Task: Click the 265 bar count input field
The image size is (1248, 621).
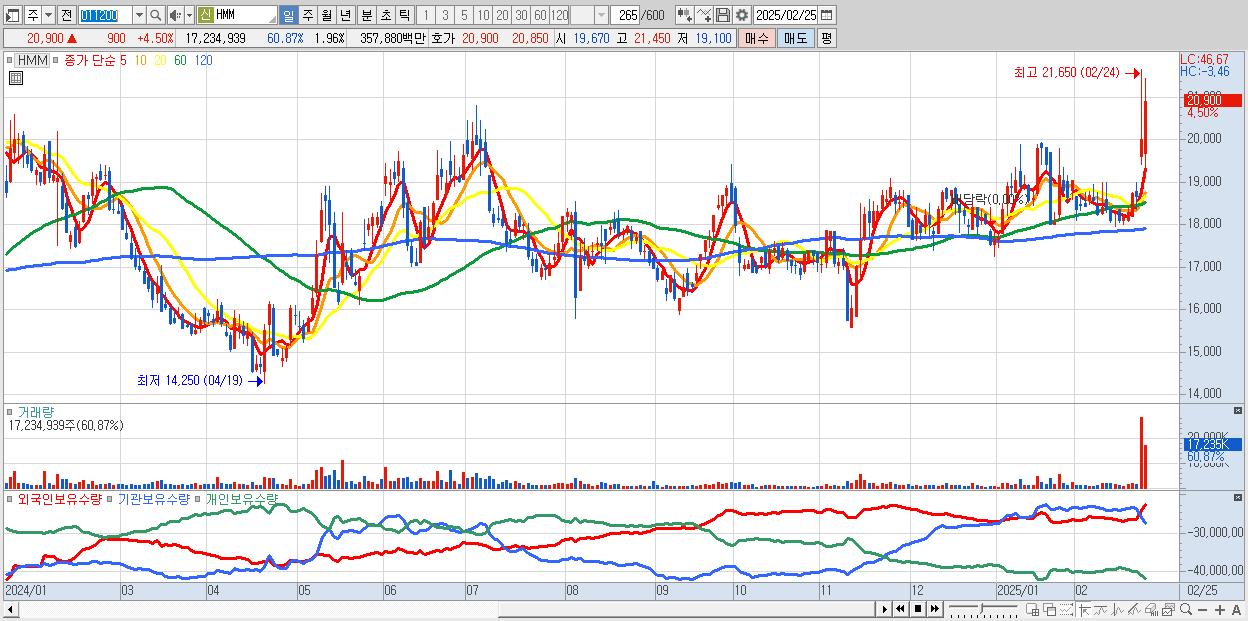Action: click(626, 15)
